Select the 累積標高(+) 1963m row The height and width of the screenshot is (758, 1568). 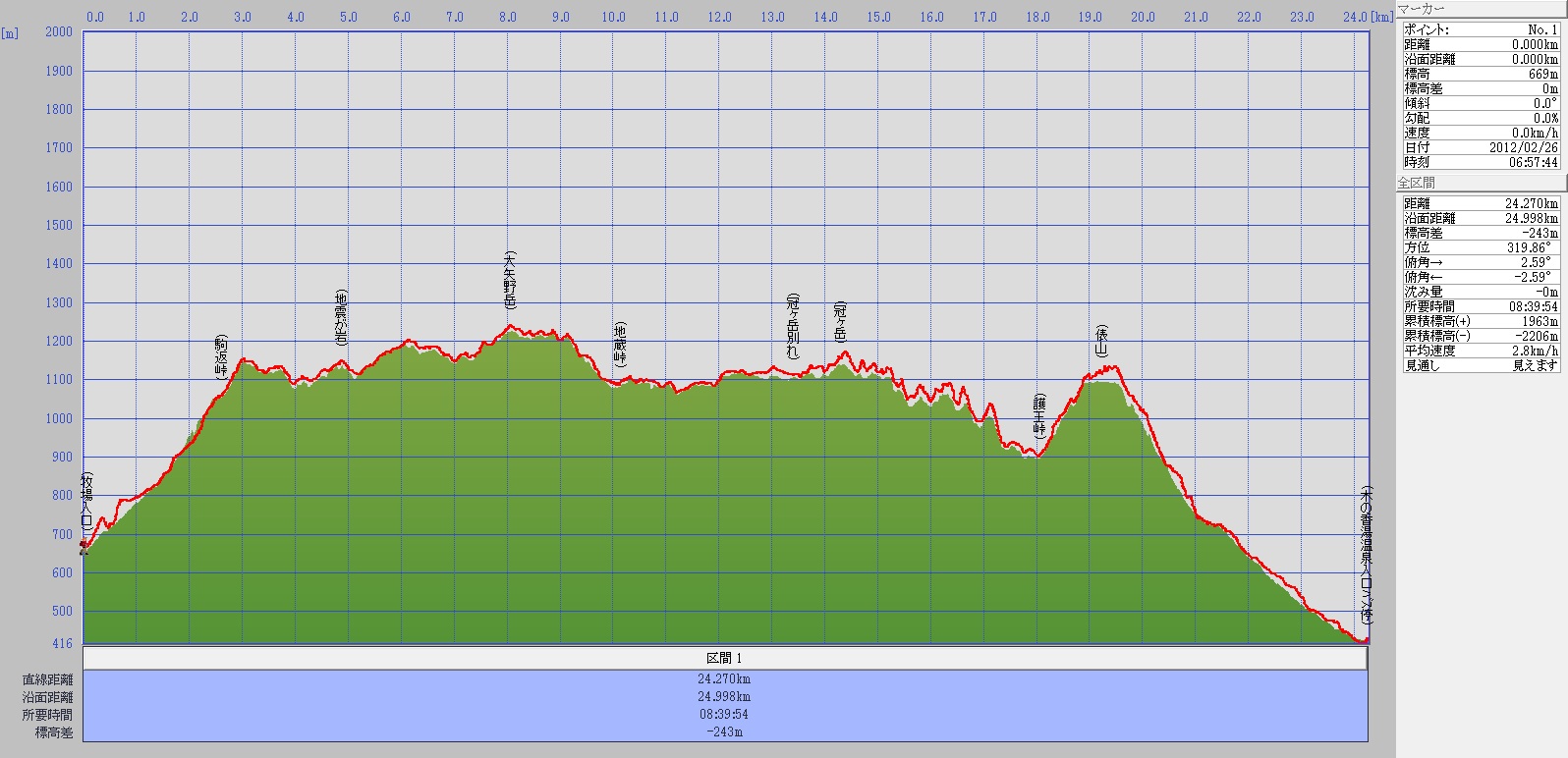point(1481,321)
